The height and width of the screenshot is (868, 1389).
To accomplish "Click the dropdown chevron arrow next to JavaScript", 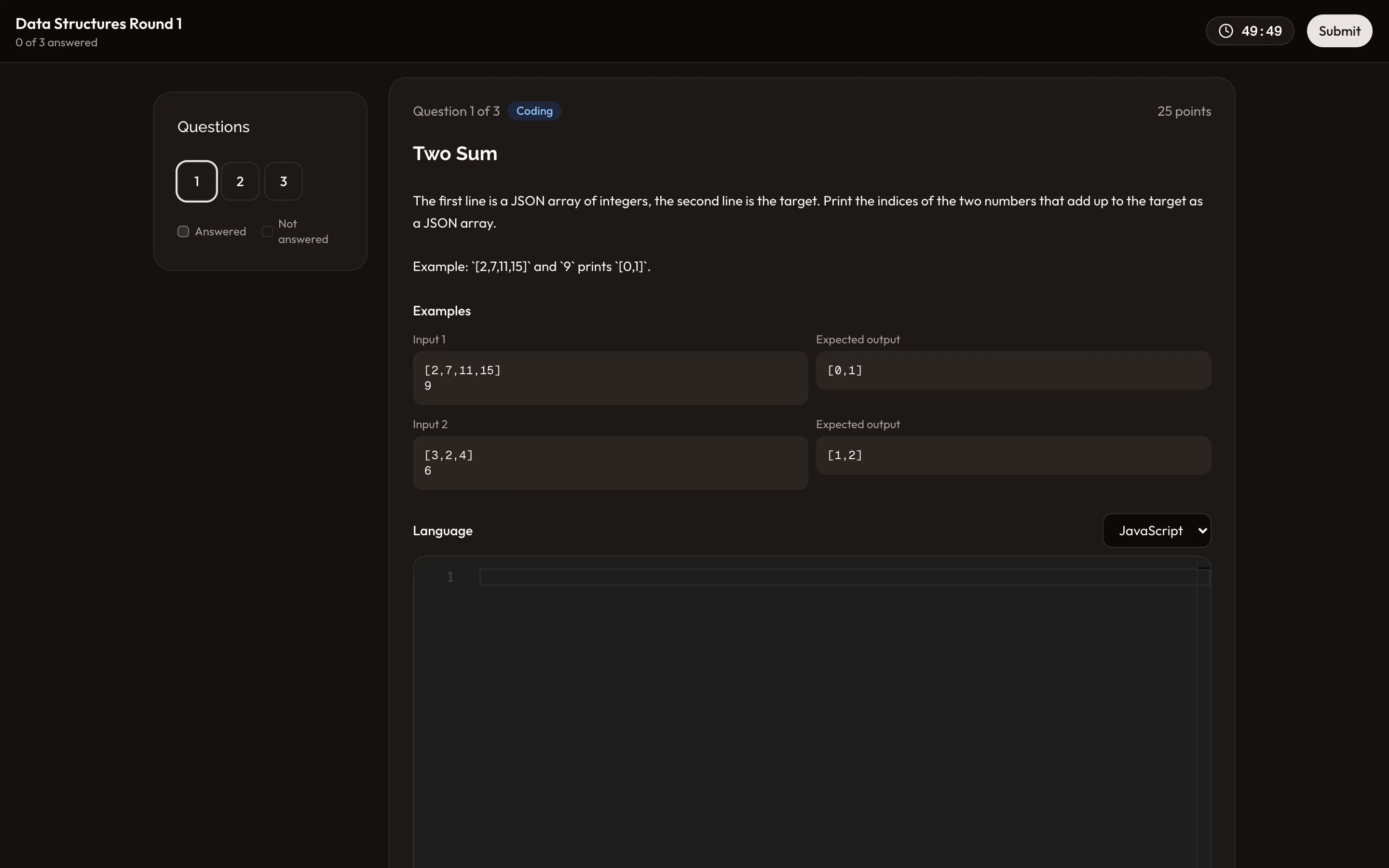I will 1202,530.
